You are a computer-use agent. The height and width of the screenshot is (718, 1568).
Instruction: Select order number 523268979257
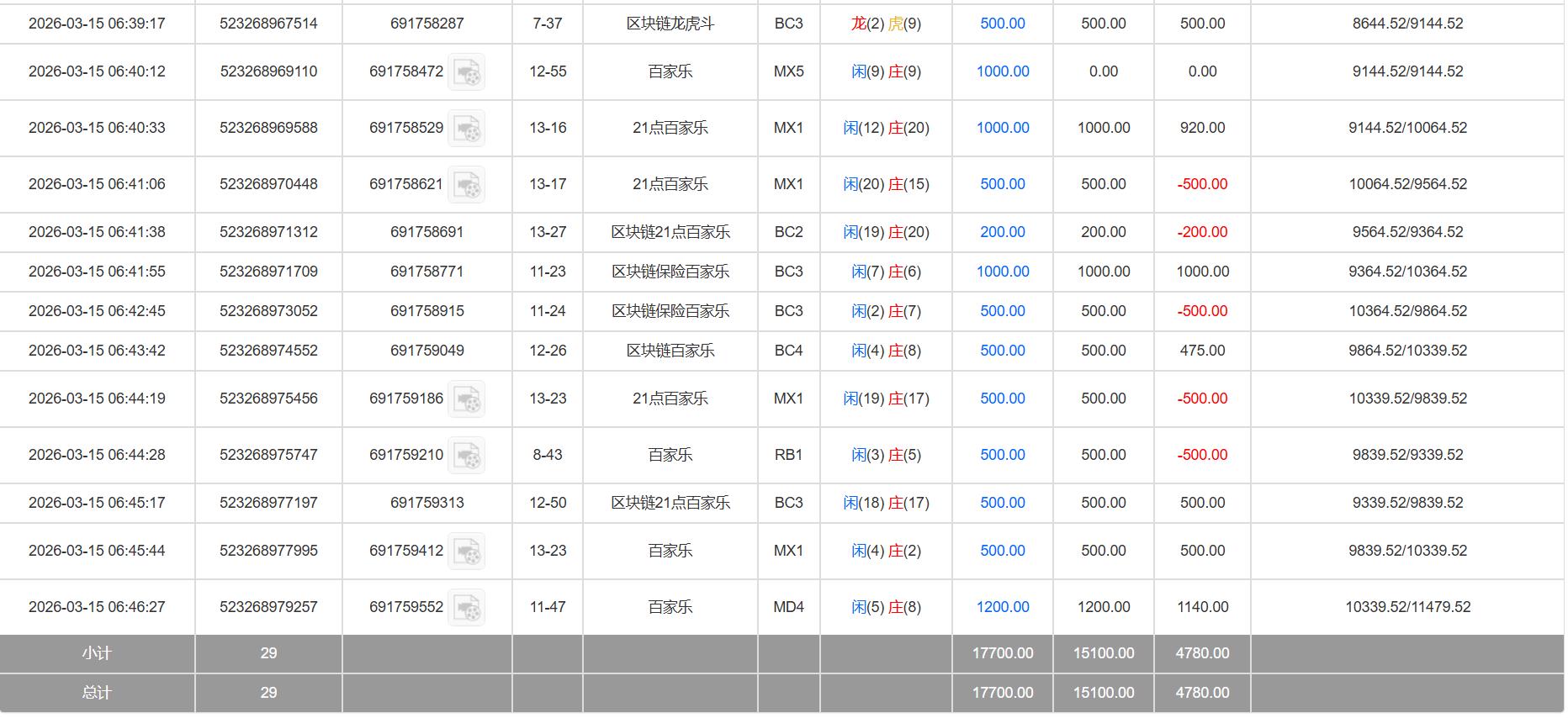[x=268, y=607]
